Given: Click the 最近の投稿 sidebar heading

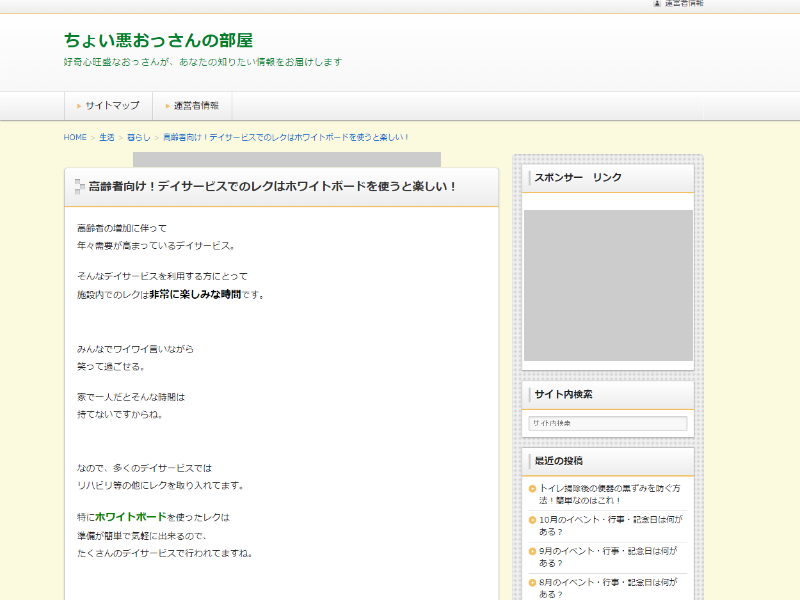Looking at the screenshot, I should [558, 461].
